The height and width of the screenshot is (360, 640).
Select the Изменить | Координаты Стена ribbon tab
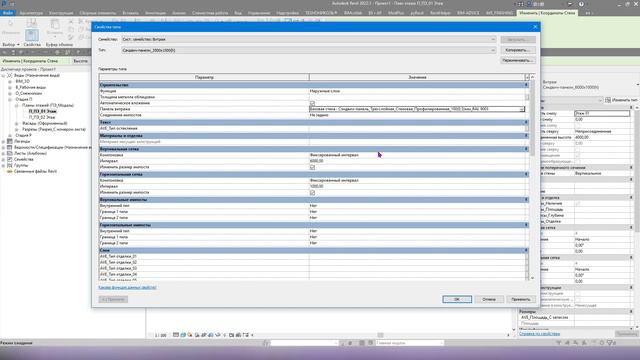click(x=547, y=13)
